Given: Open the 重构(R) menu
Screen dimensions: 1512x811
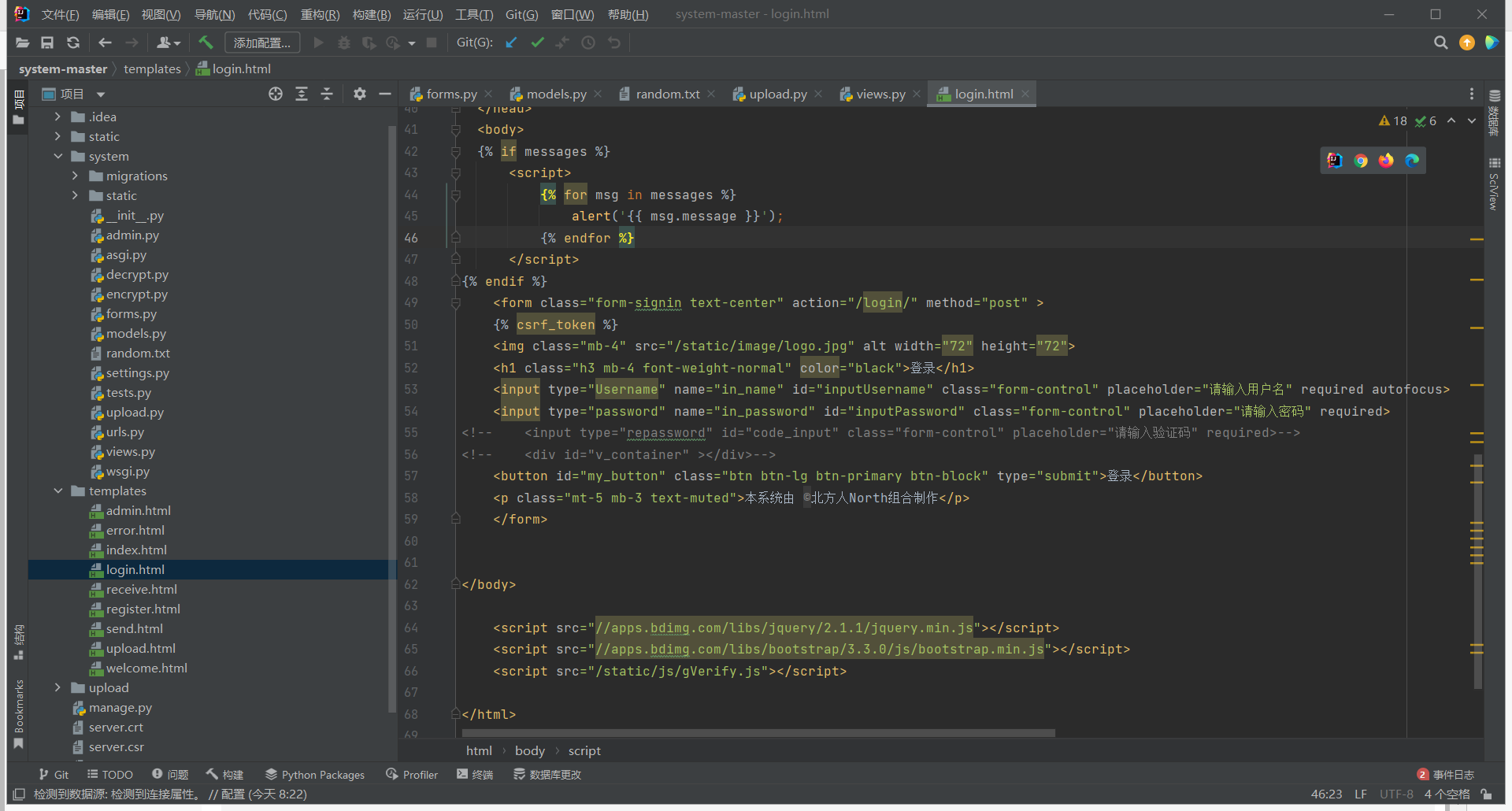Looking at the screenshot, I should [320, 14].
